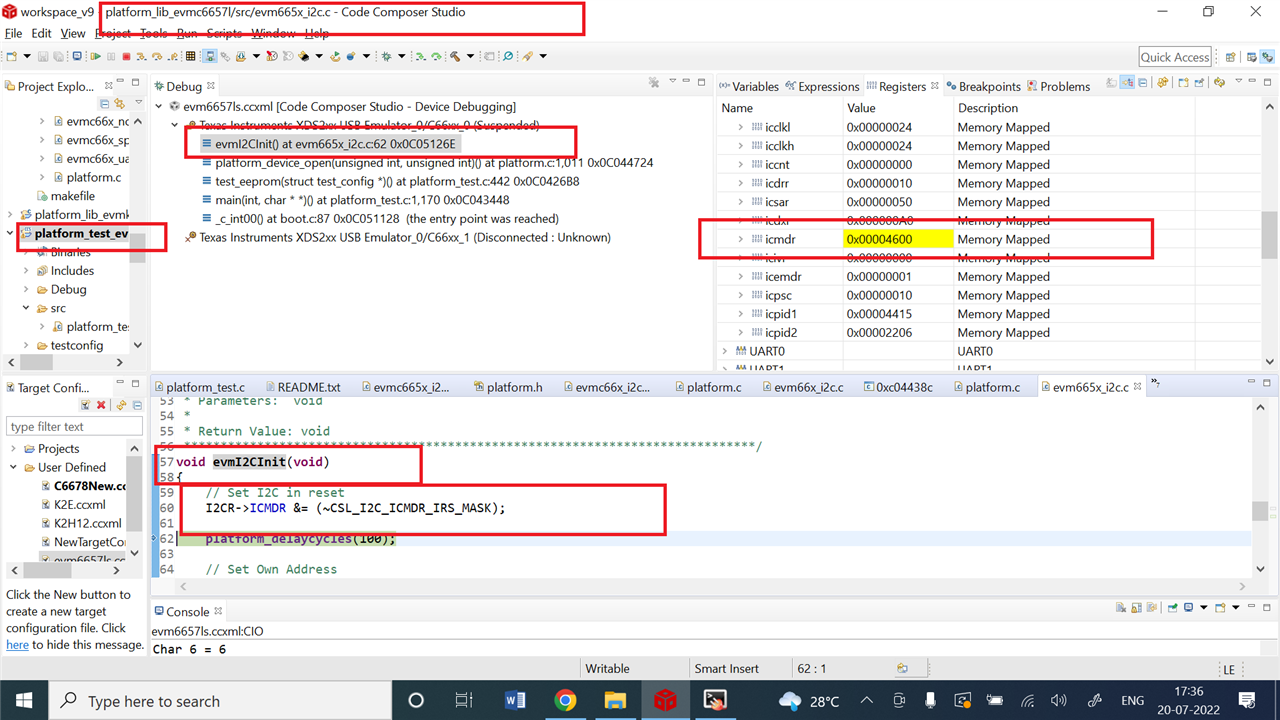The height and width of the screenshot is (720, 1280).
Task: Click the Step Into toolbar icon
Action: (141, 56)
